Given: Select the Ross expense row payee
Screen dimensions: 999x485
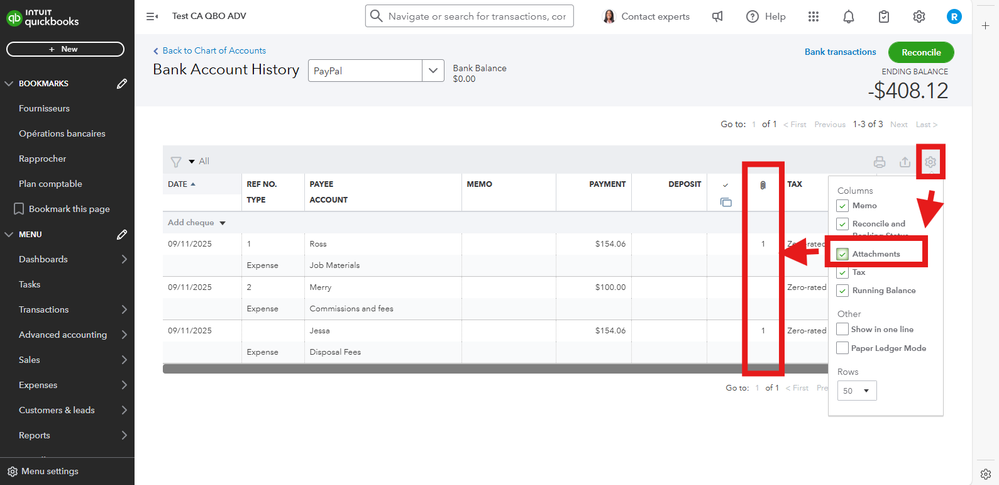Looking at the screenshot, I should coord(317,244).
